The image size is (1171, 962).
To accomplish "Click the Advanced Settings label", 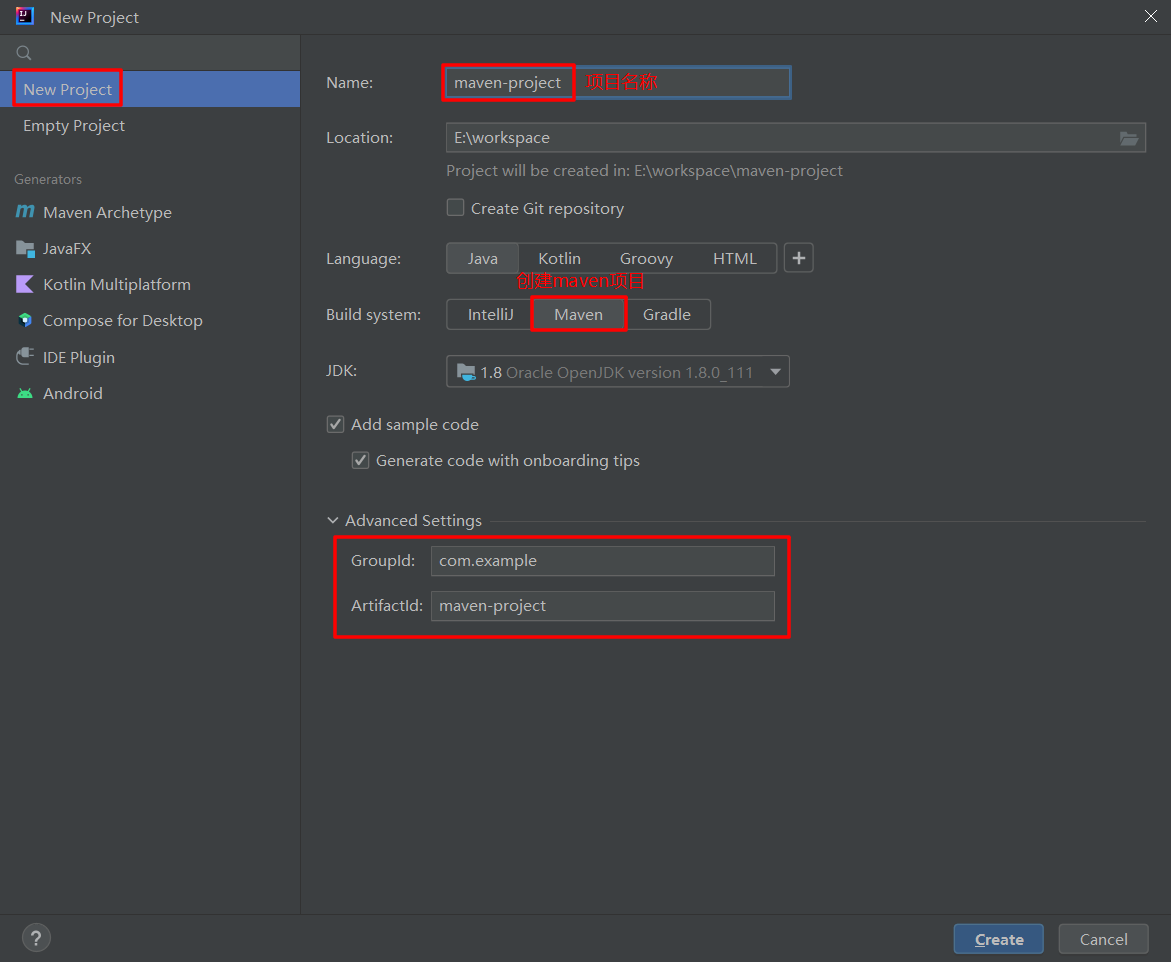I will coord(413,521).
